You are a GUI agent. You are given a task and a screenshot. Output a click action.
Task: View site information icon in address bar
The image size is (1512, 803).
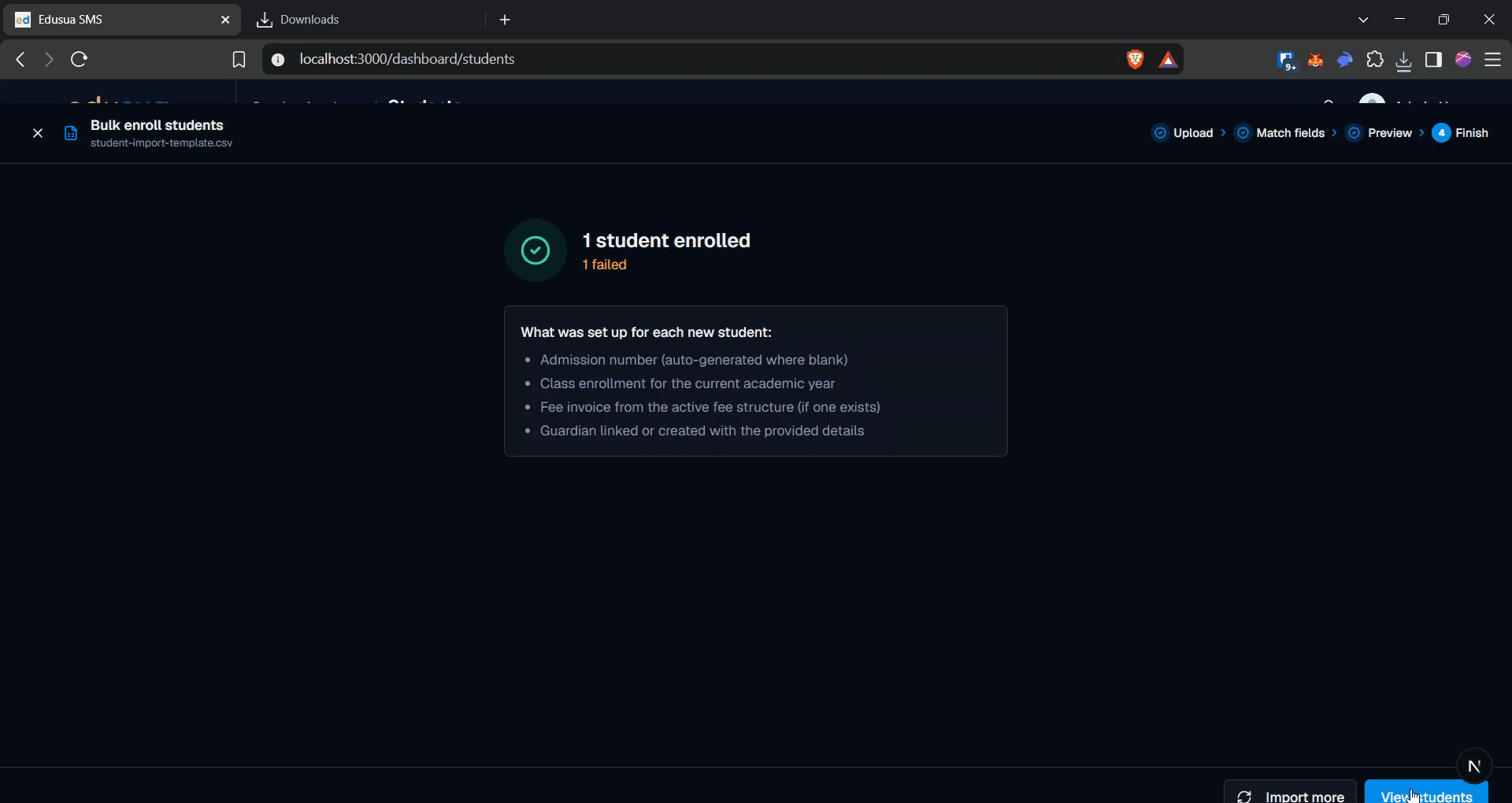278,59
